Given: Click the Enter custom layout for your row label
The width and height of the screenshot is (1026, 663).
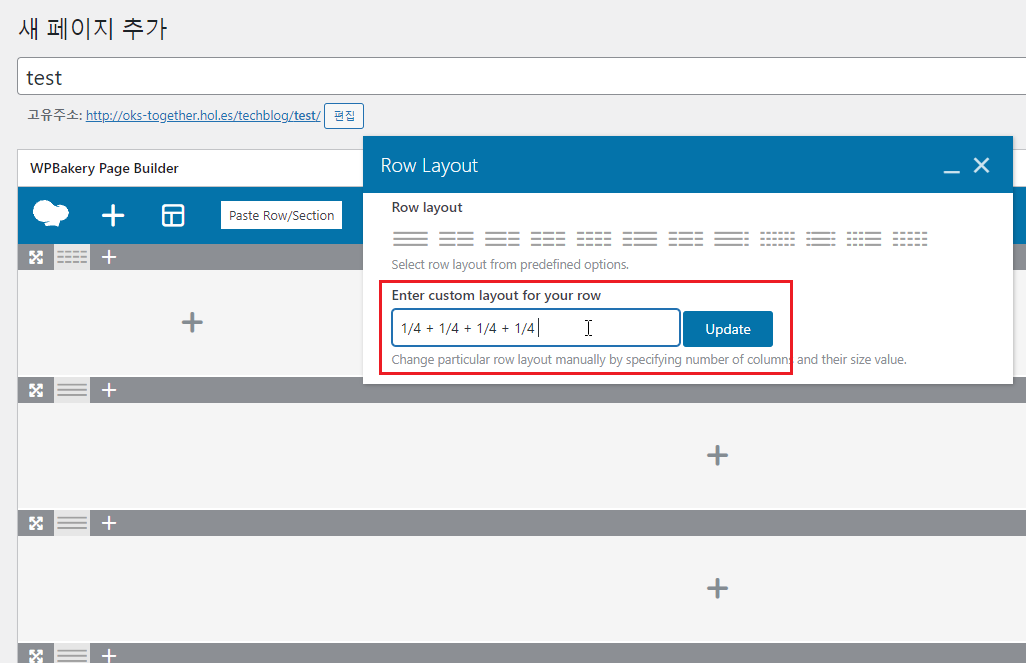Looking at the screenshot, I should [496, 295].
